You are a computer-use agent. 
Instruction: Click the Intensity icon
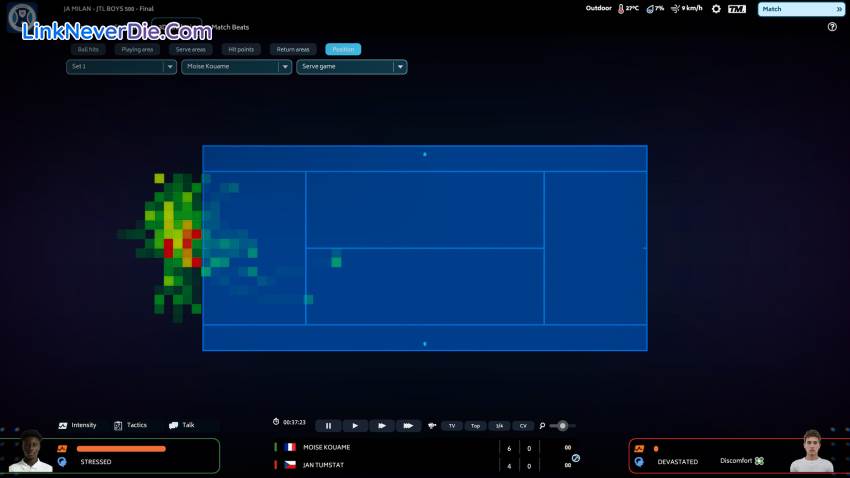tap(64, 425)
